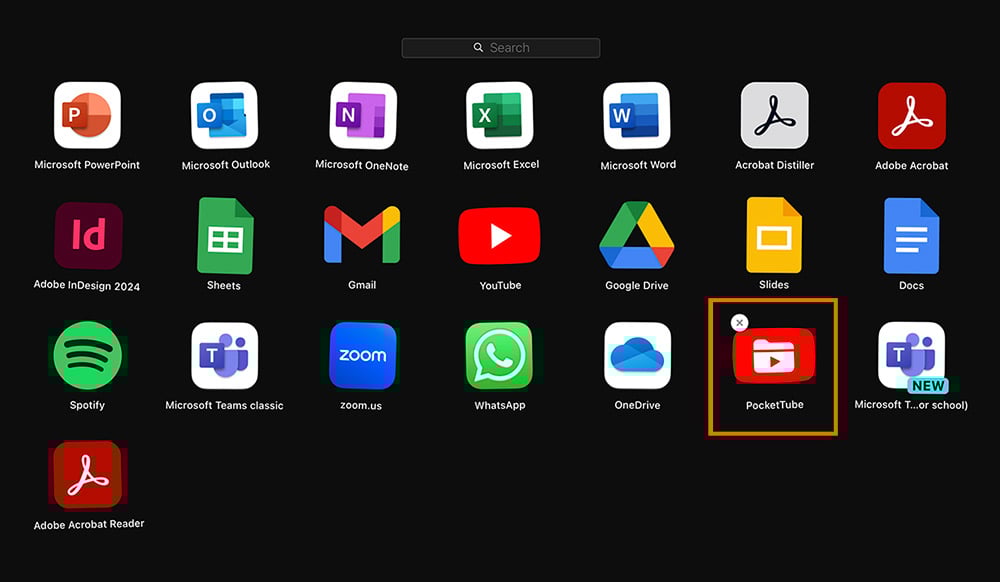Delete the PocketTube app
The height and width of the screenshot is (582, 1000).
[739, 322]
